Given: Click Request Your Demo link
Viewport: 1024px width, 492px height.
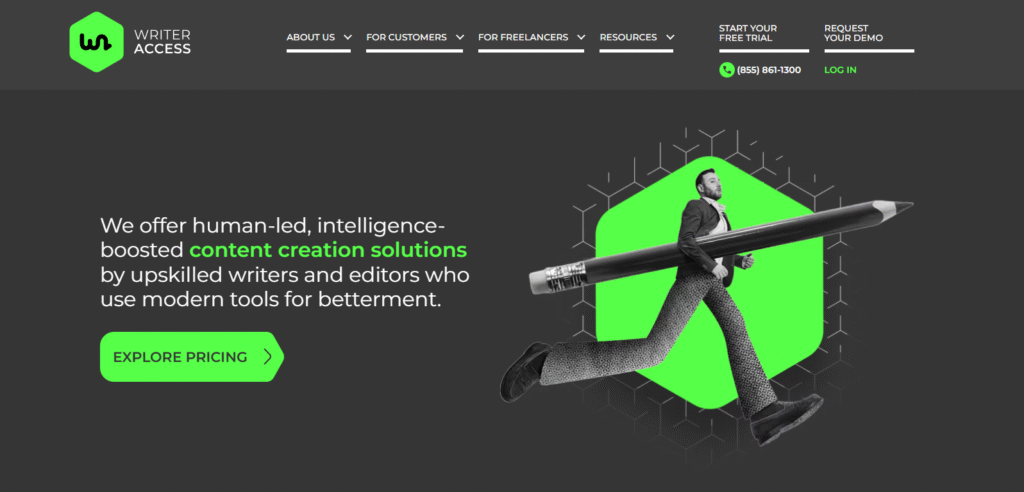Looking at the screenshot, I should [854, 33].
